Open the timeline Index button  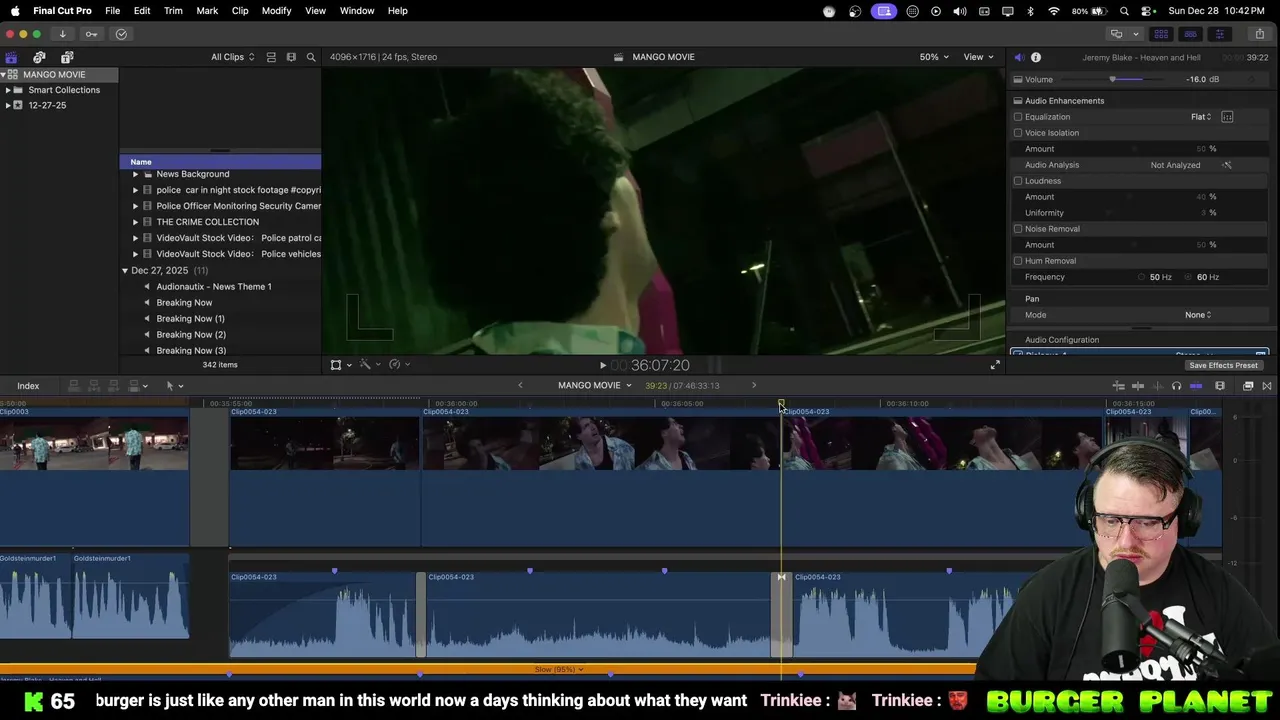[28, 386]
